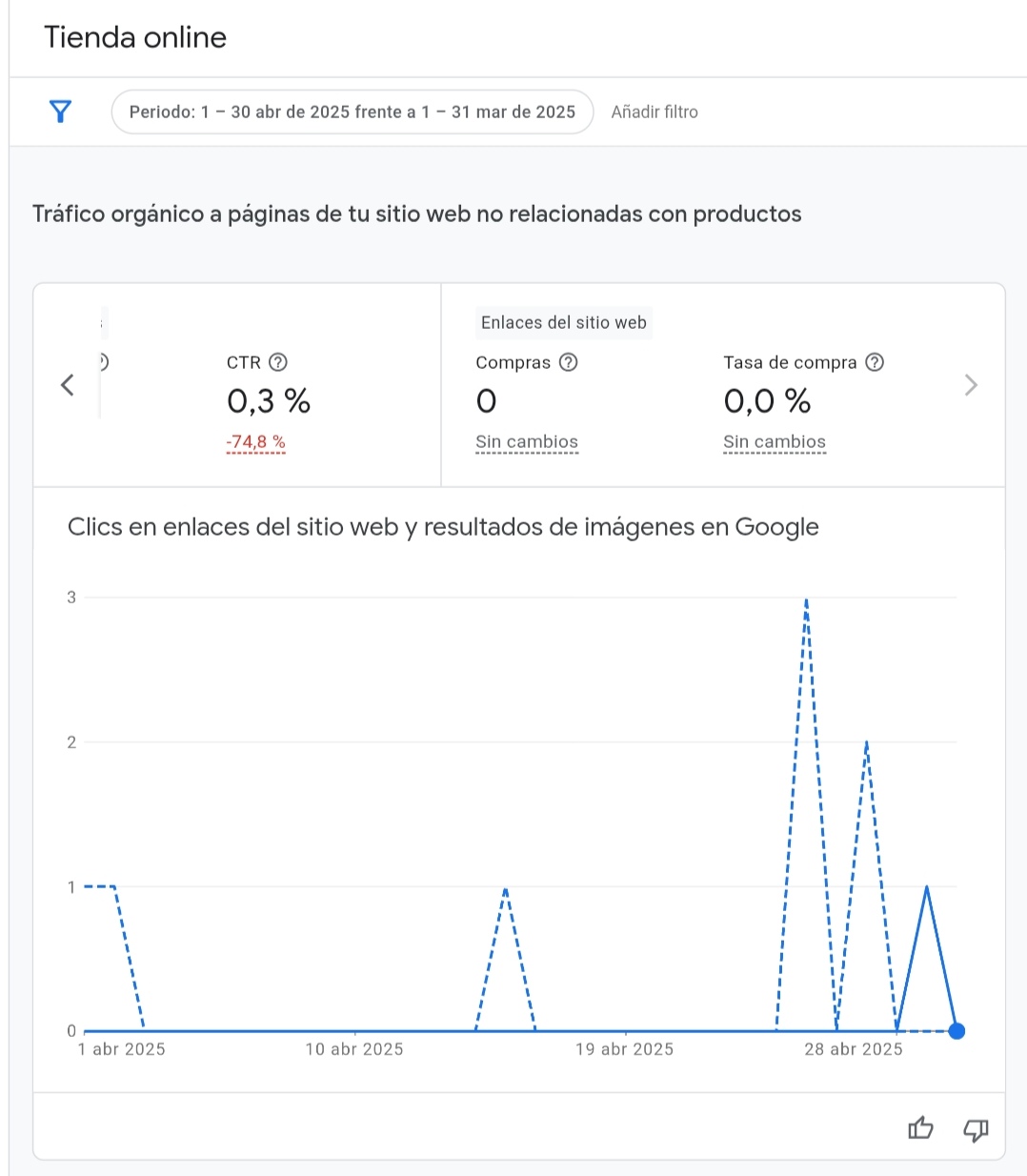
Task: Show previous metrics with left chevron
Action: (68, 385)
